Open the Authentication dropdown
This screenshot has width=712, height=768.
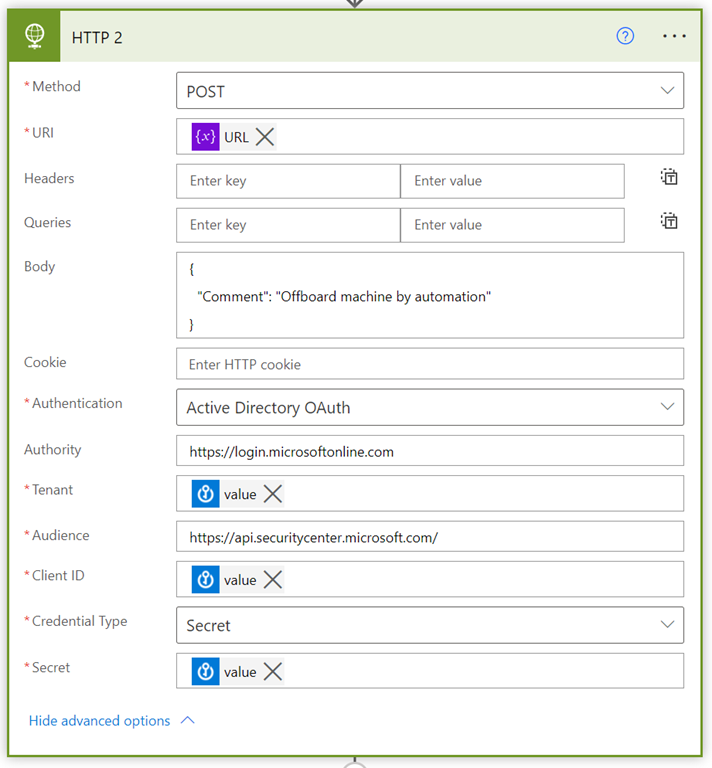click(430, 408)
